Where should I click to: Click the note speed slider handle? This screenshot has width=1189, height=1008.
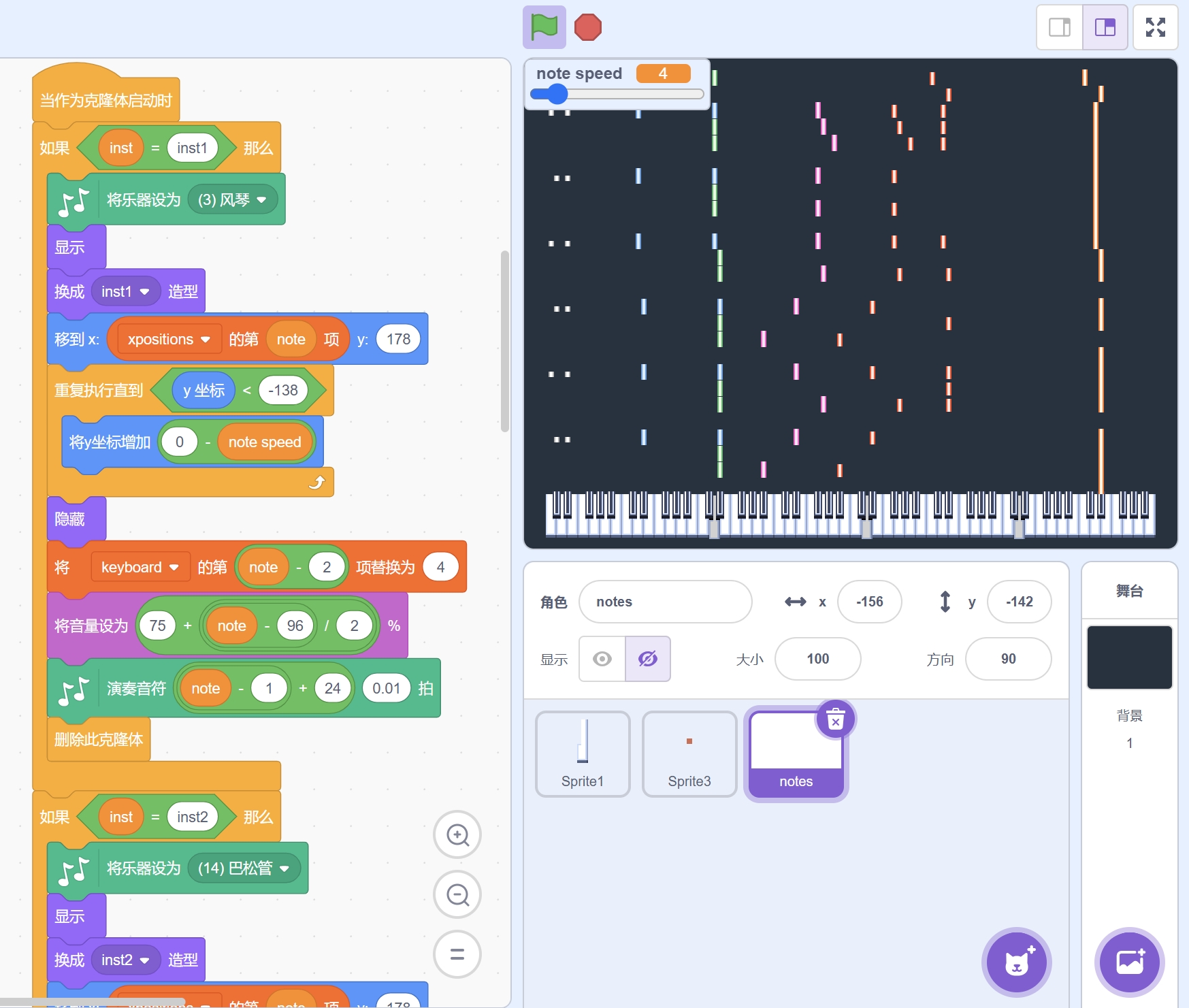coord(557,94)
